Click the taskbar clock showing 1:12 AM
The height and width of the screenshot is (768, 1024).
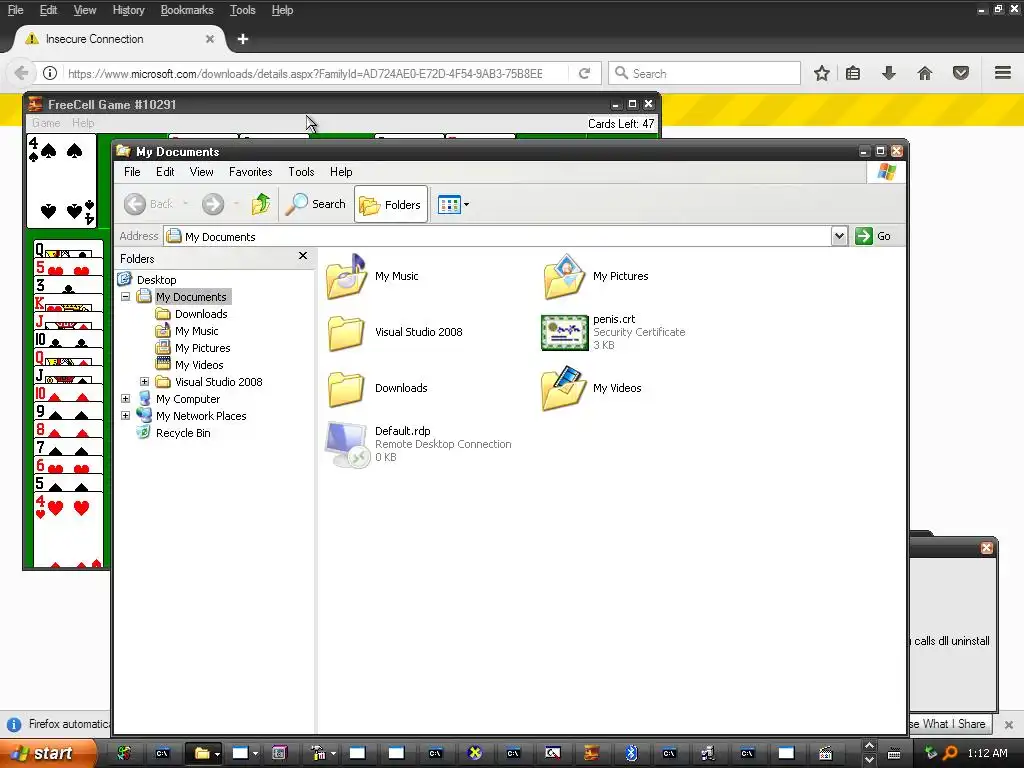(987, 753)
